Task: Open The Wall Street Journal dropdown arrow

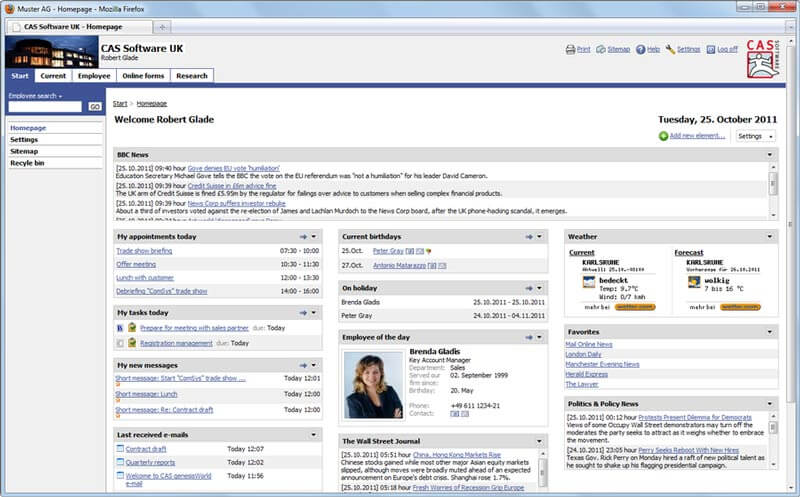Action: click(539, 441)
